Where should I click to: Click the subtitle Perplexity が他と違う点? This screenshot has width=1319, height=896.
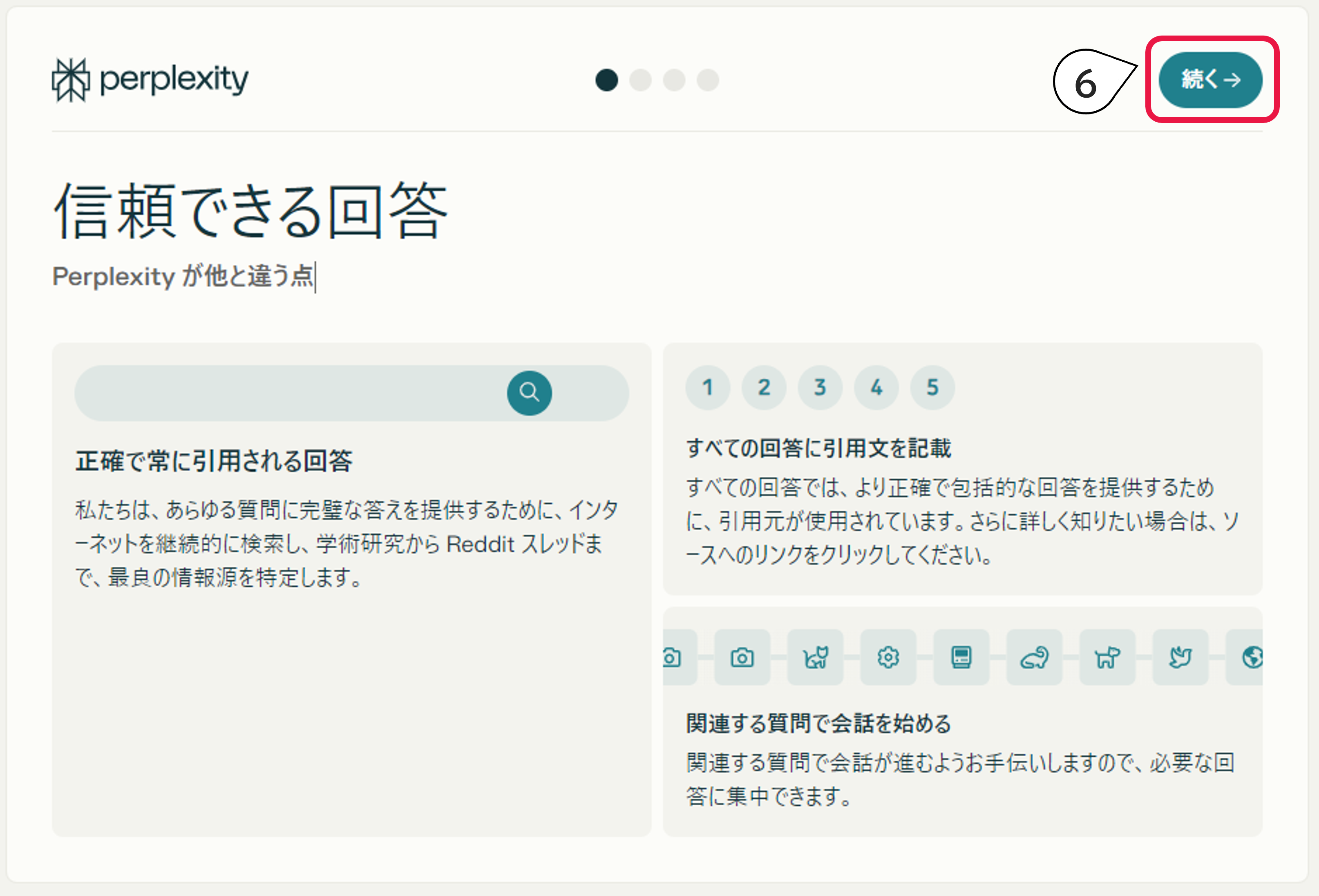point(183,276)
